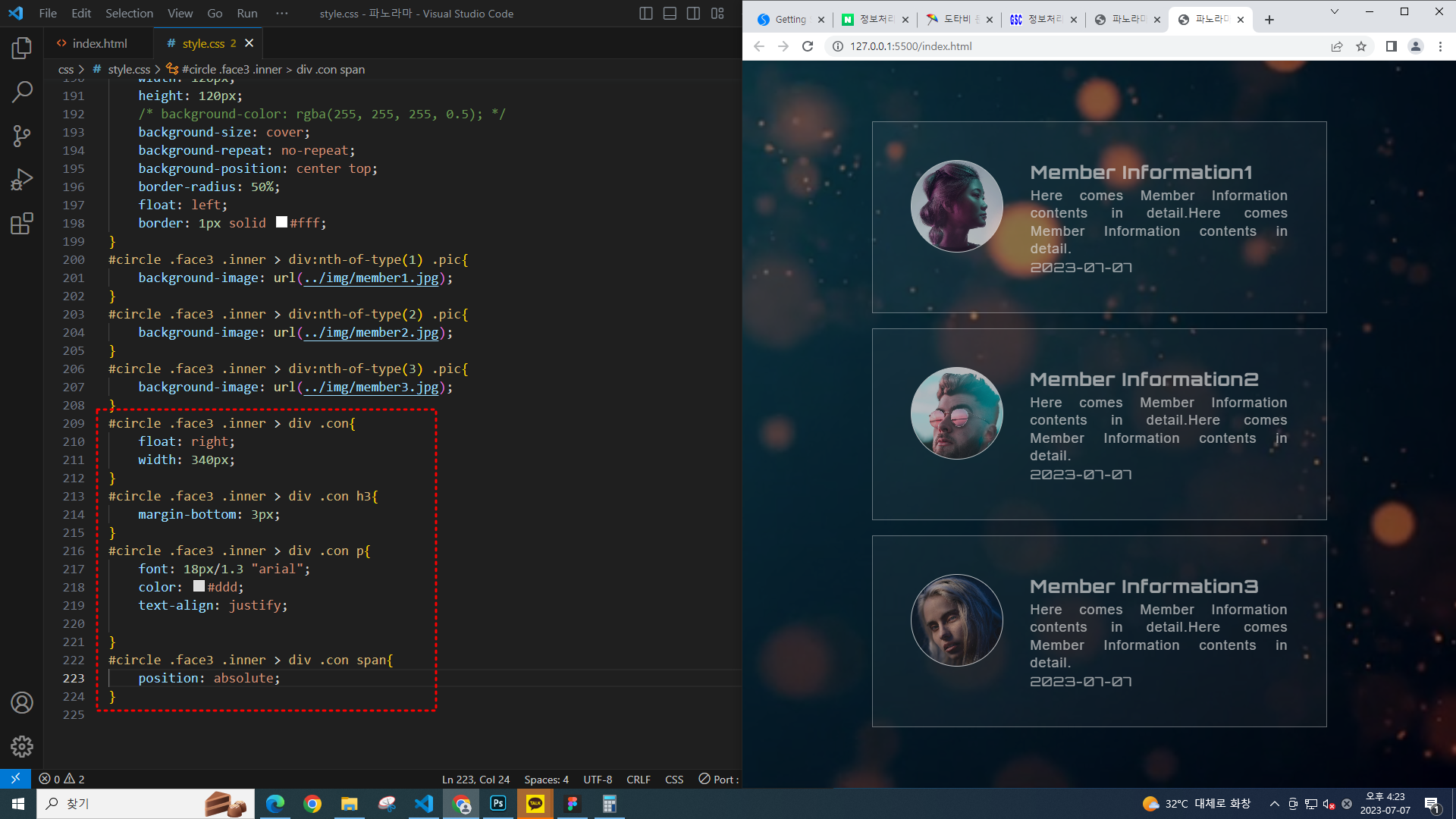Open the Extensions view icon
This screenshot has width=1456, height=819.
[x=22, y=224]
